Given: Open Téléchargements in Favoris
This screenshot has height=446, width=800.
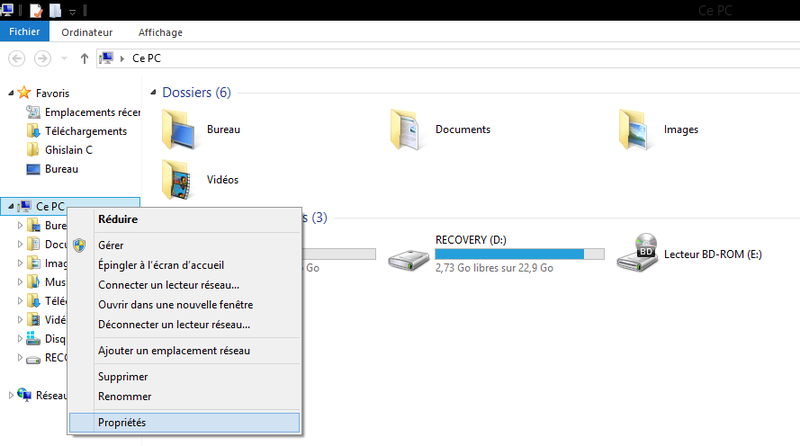Looking at the screenshot, I should 77,131.
